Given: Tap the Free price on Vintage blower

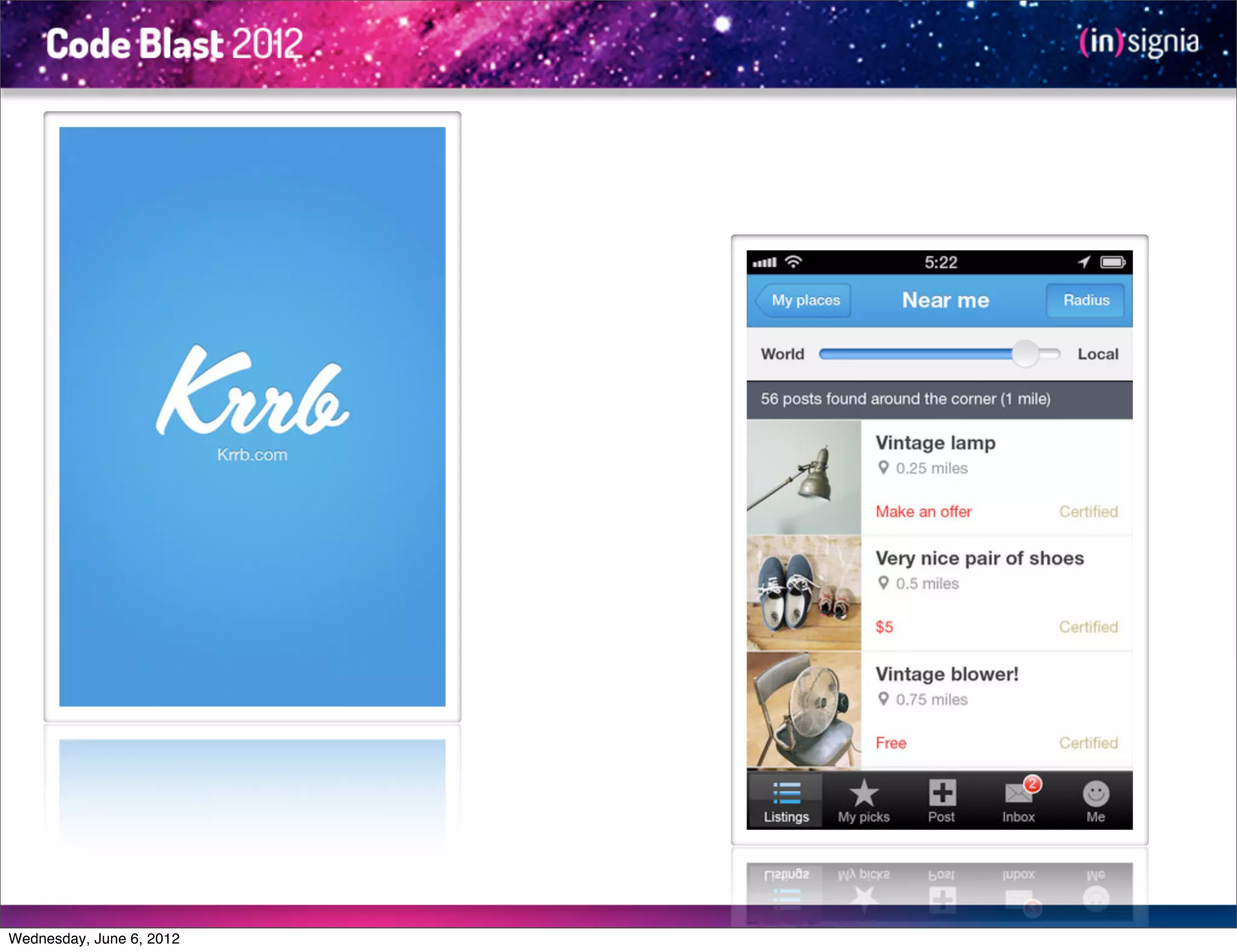Looking at the screenshot, I should (x=891, y=743).
